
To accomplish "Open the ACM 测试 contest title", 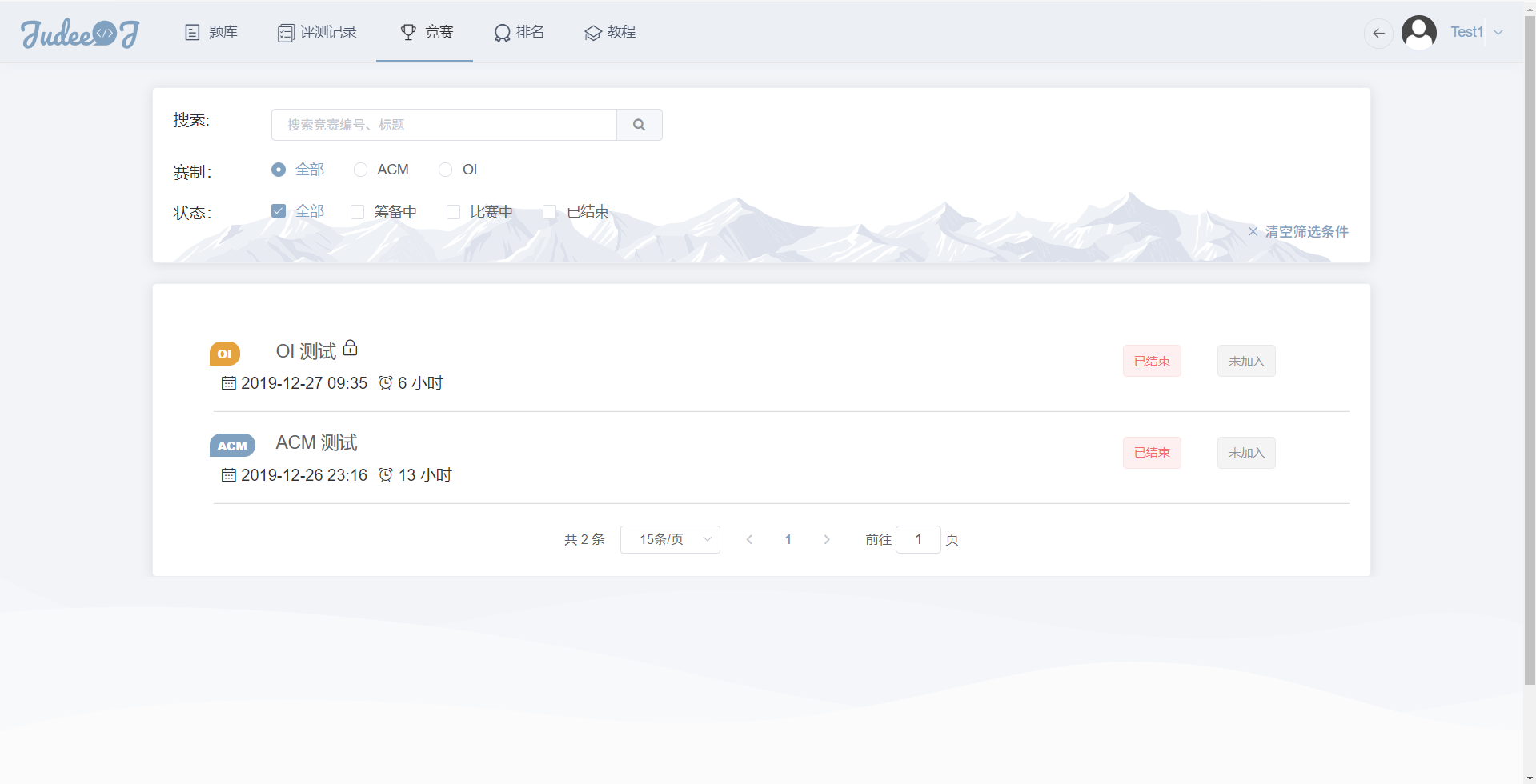I will pyautogui.click(x=316, y=442).
